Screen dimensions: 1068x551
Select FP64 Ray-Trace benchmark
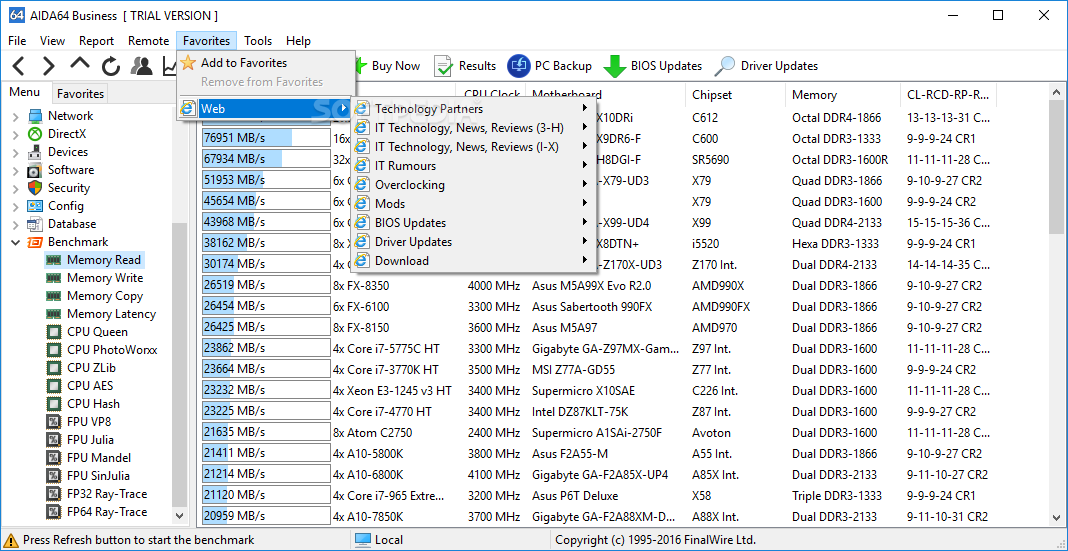(x=107, y=512)
